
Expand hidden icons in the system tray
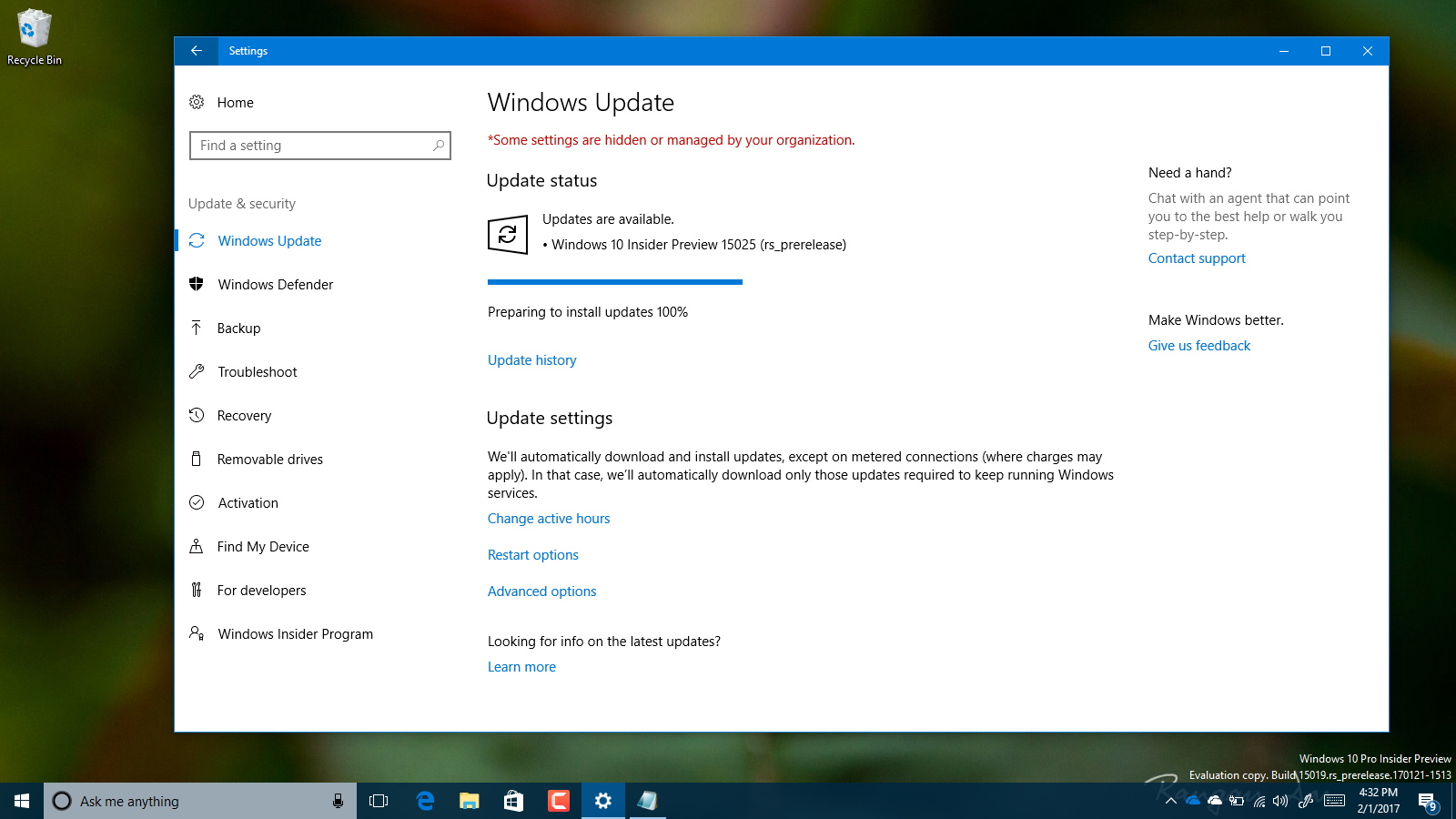(1172, 801)
